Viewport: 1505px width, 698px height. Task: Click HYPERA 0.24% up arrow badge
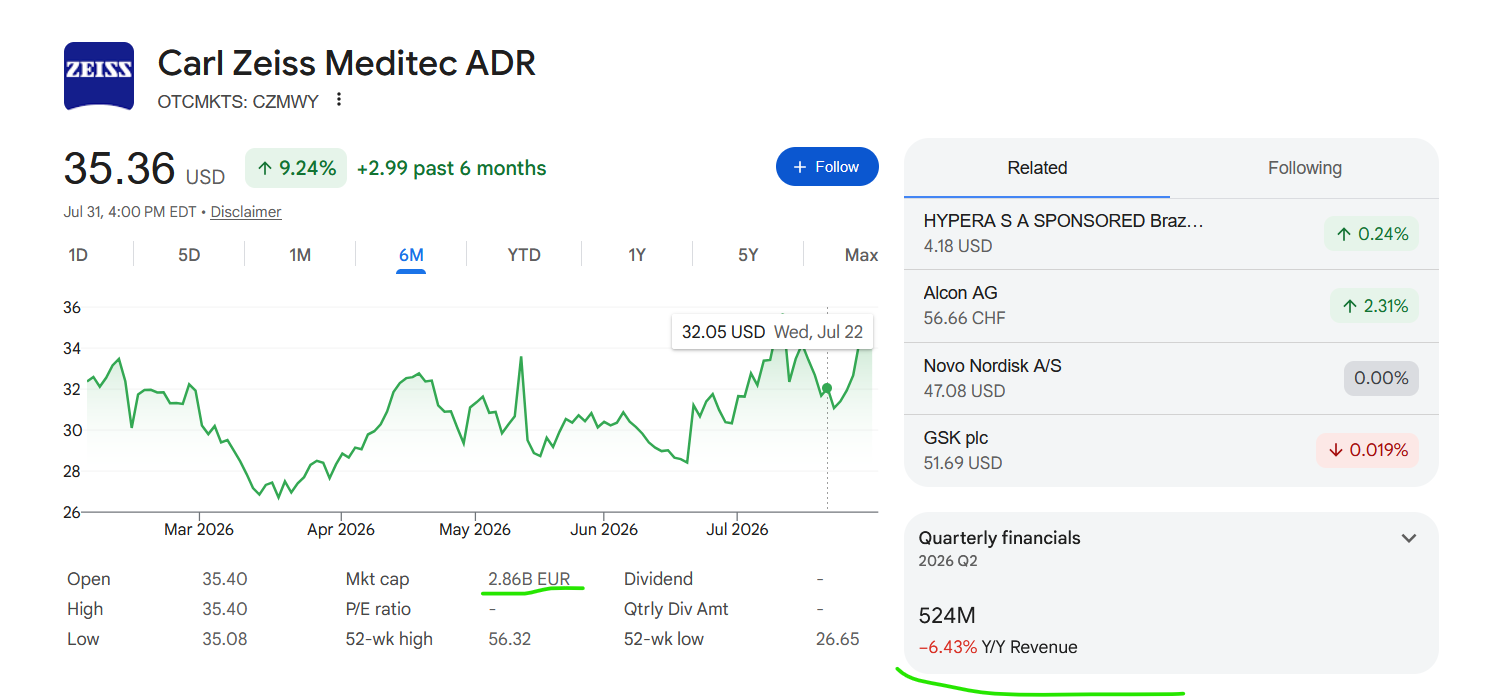(x=1371, y=234)
